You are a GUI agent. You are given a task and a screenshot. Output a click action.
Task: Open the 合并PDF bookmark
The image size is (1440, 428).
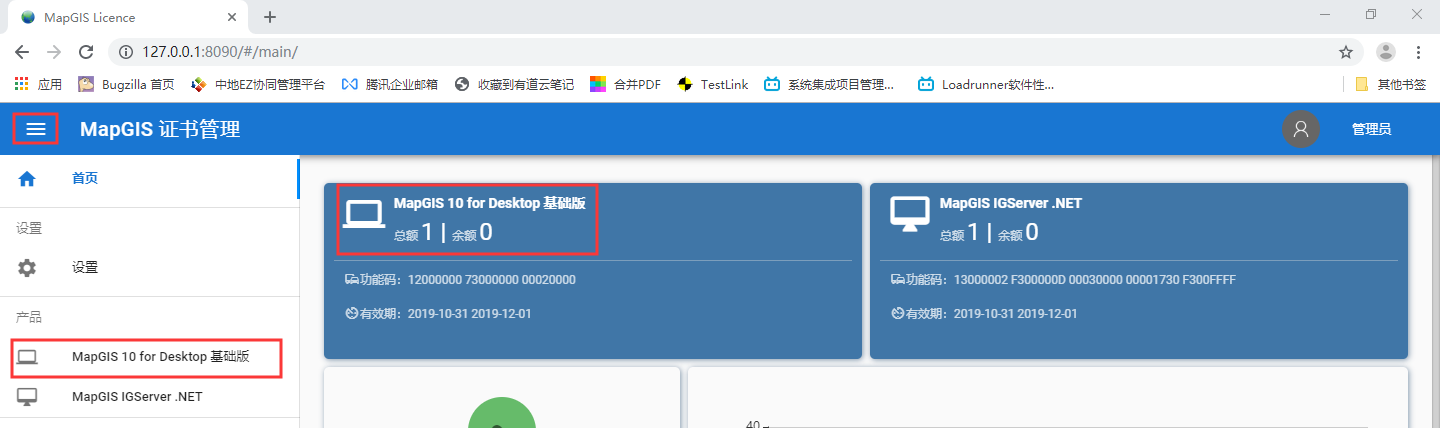625,85
